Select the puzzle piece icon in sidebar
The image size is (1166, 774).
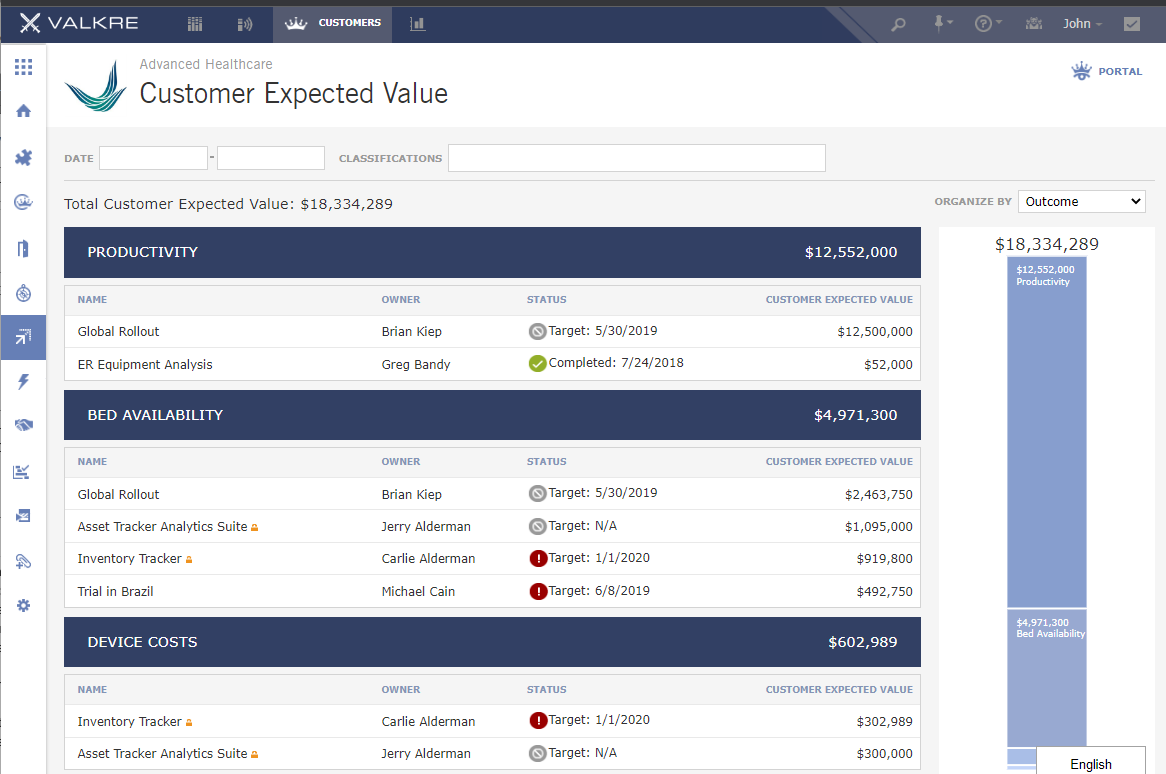tap(24, 157)
